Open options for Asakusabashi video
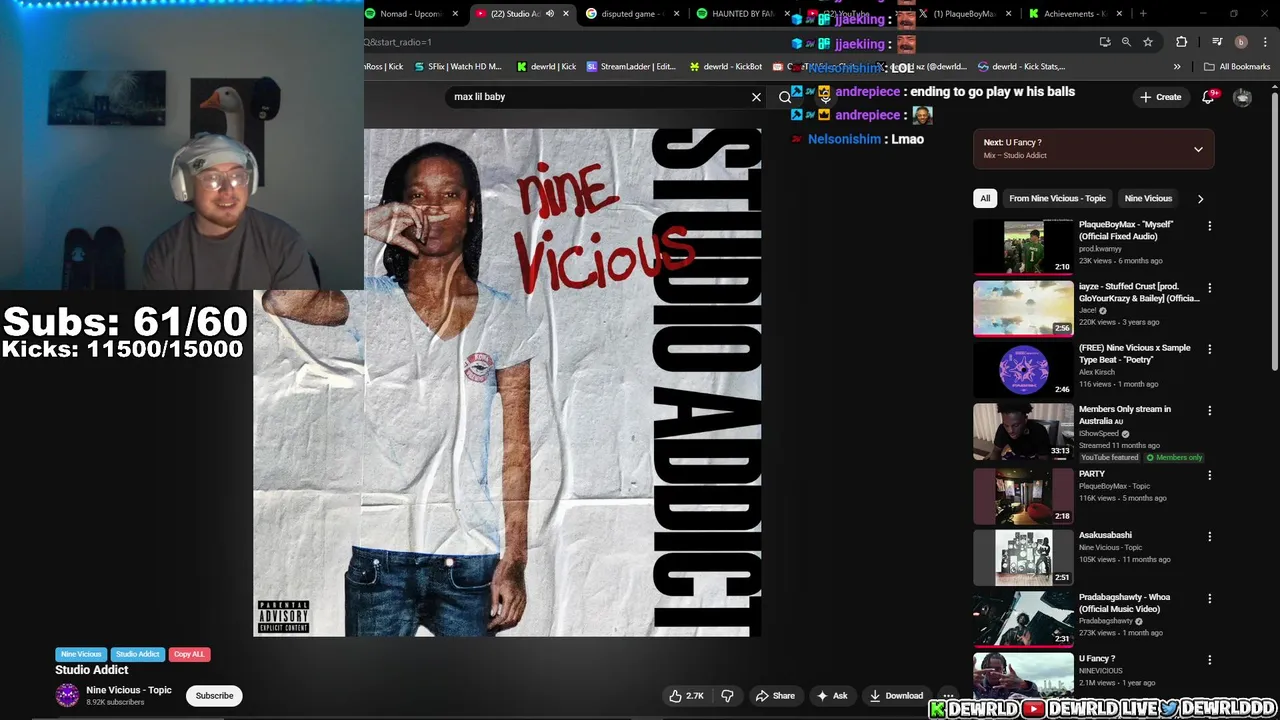Image resolution: width=1280 pixels, height=720 pixels. pos(1209,537)
